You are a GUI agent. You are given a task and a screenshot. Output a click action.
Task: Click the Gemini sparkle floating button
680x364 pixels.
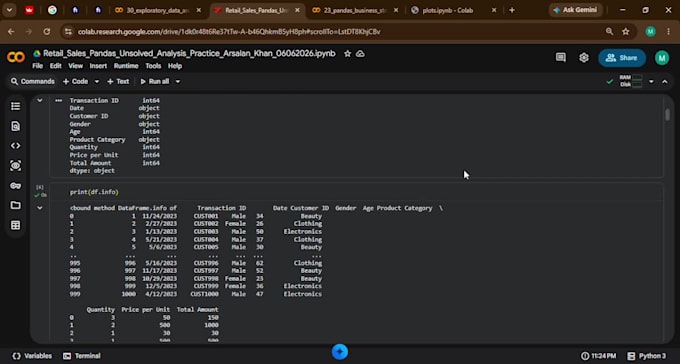coord(340,352)
